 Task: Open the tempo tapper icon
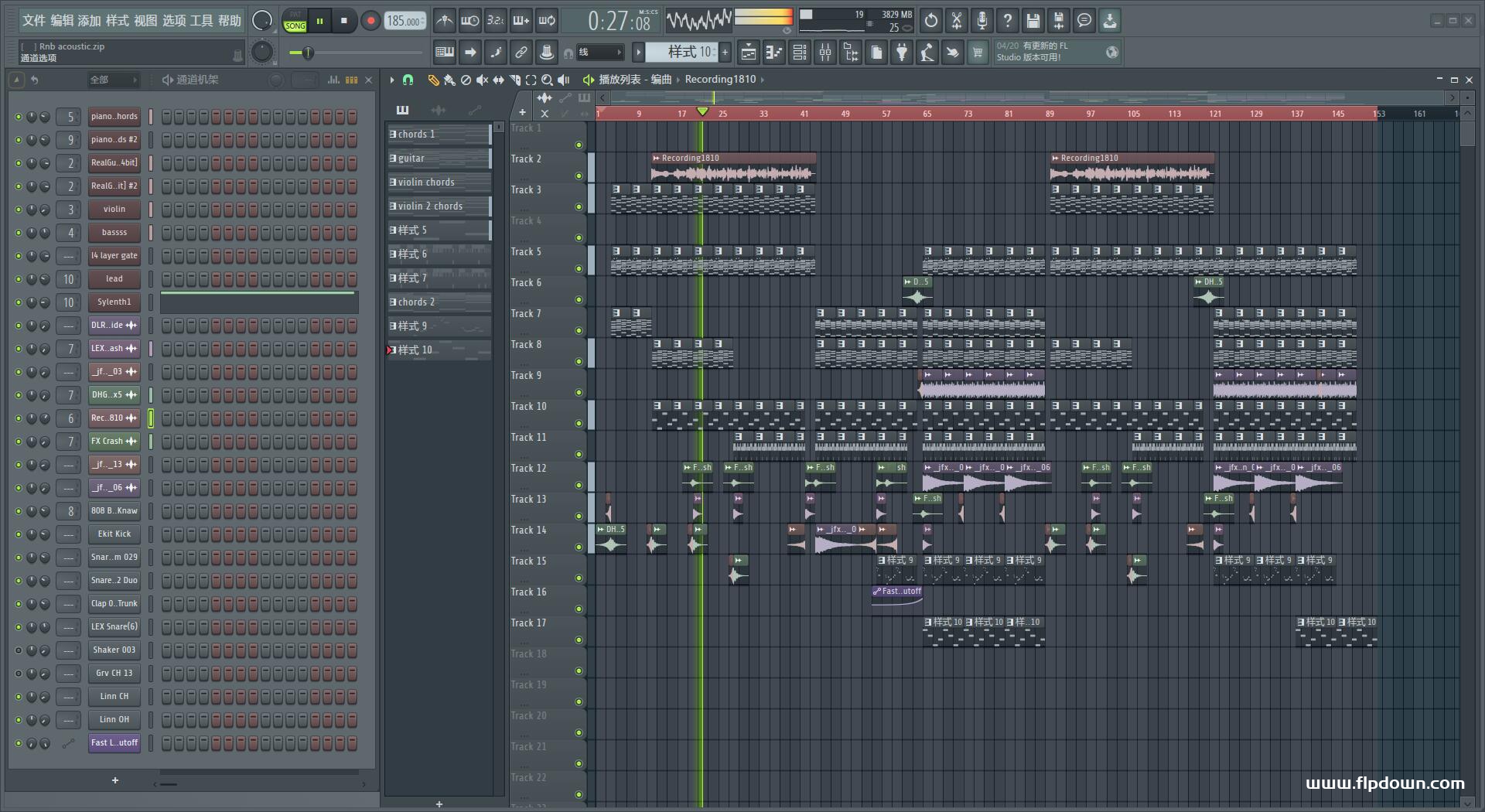pos(927,53)
